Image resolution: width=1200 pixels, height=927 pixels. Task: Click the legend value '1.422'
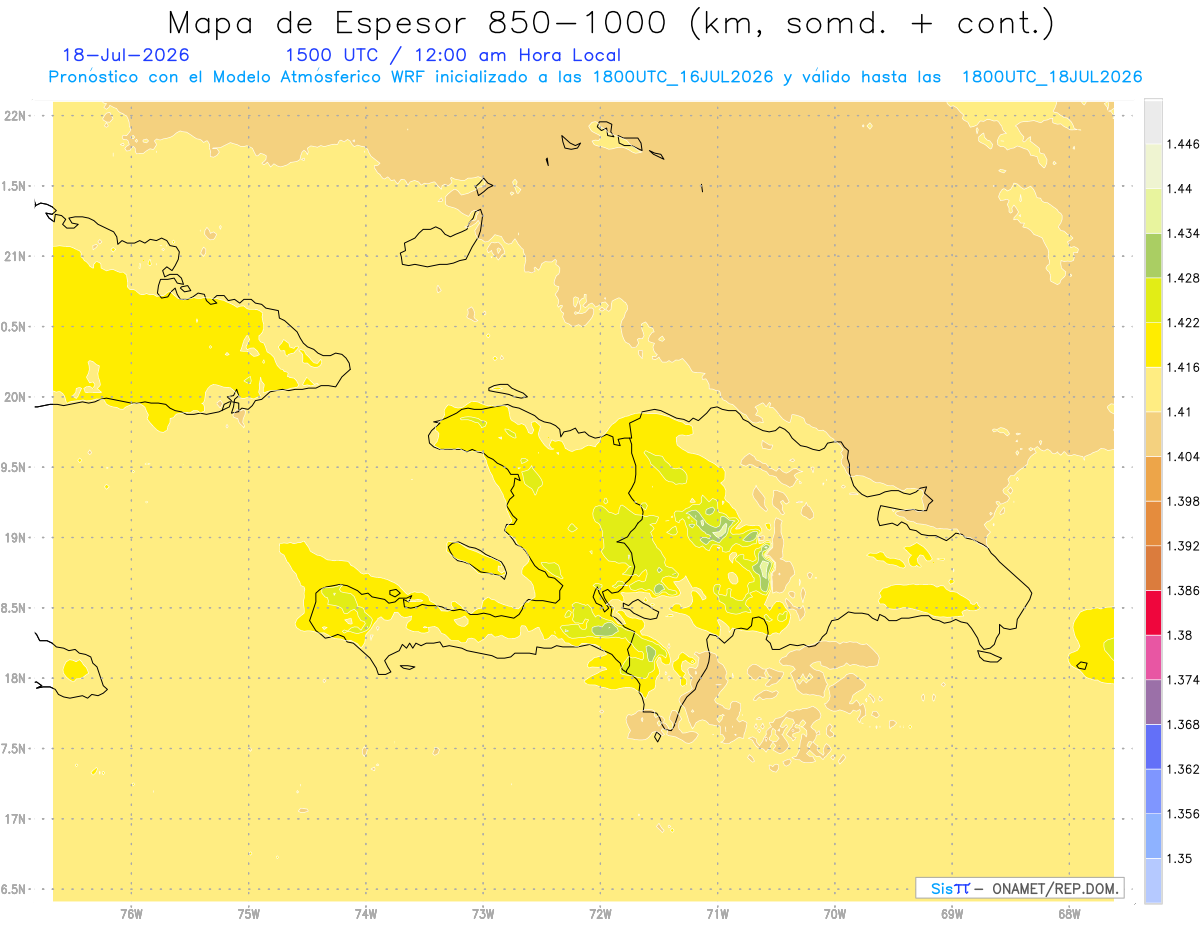[x=1183, y=323]
